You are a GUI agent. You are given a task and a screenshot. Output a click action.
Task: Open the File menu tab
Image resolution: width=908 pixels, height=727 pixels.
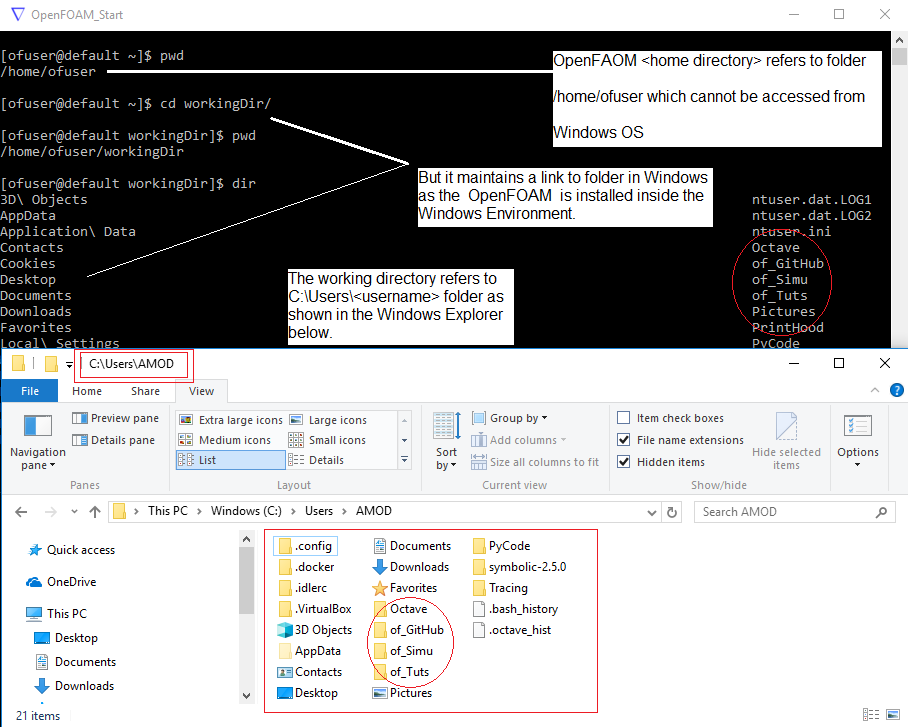click(x=30, y=391)
